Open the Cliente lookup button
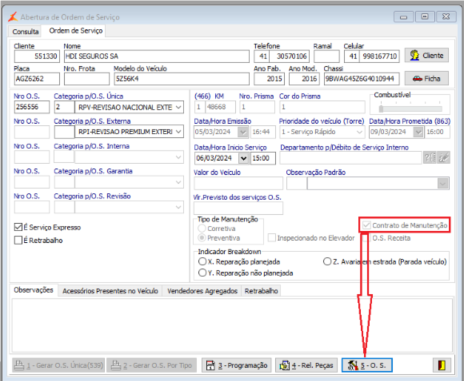This screenshot has height=381, width=464. [427, 55]
